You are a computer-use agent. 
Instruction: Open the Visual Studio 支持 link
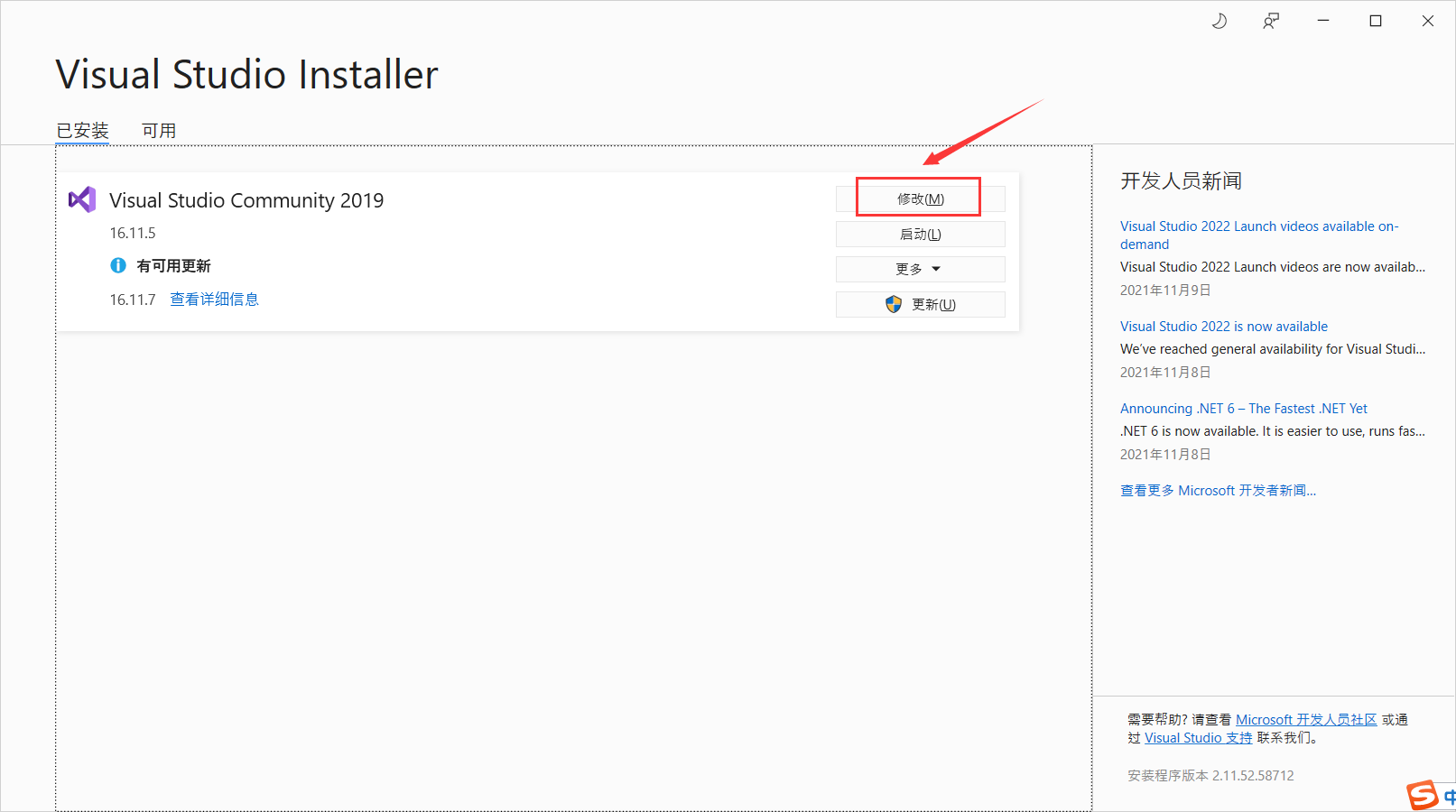coord(1197,737)
